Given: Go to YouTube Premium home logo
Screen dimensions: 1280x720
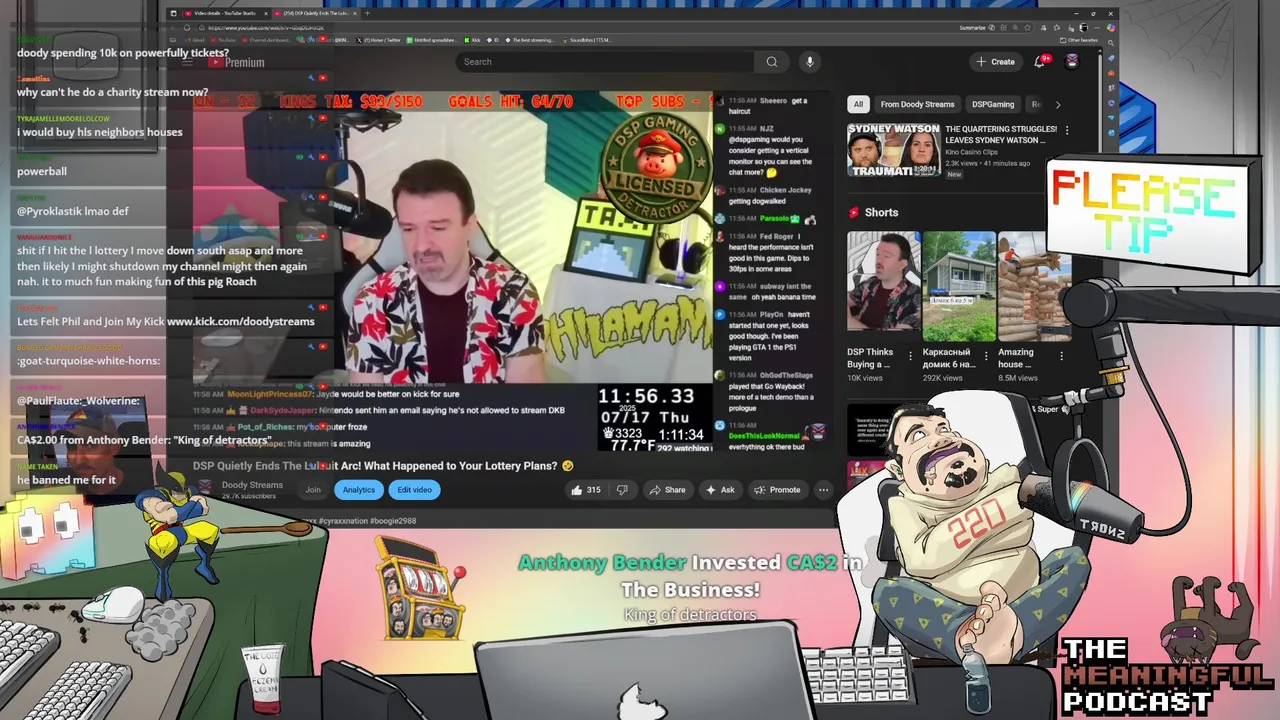Looking at the screenshot, I should 236,62.
